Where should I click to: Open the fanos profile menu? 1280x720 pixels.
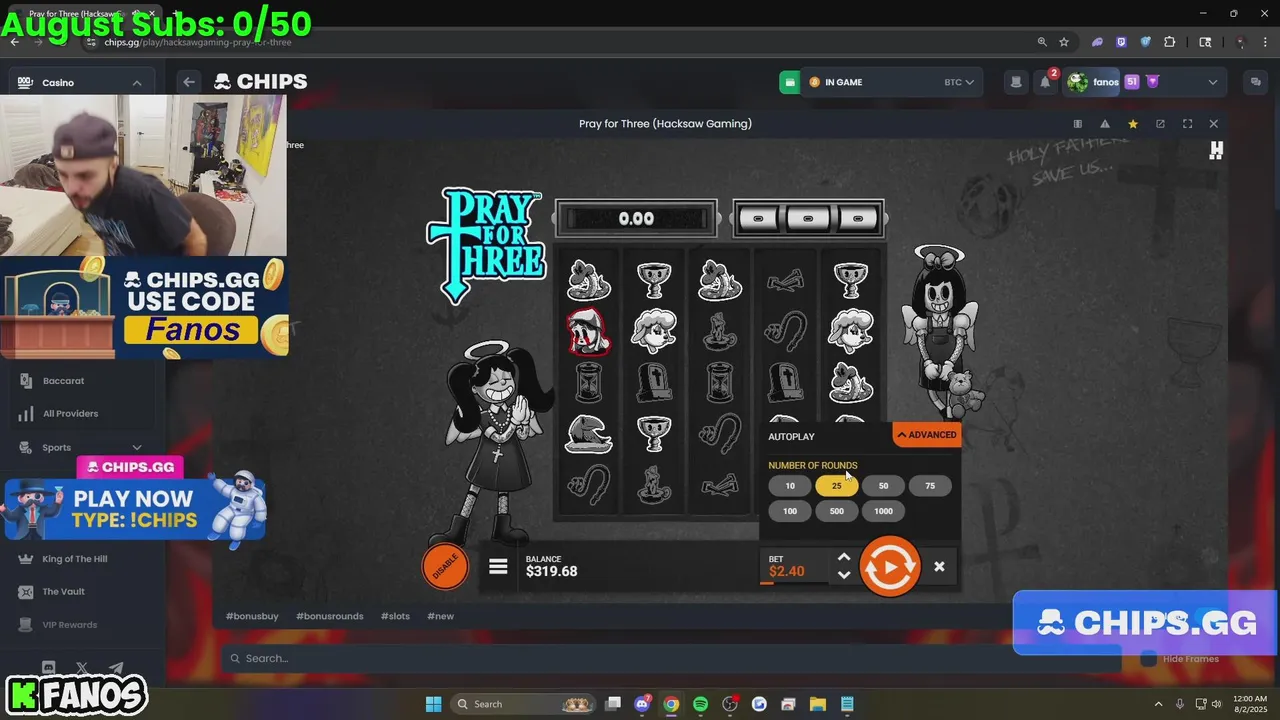(1145, 82)
